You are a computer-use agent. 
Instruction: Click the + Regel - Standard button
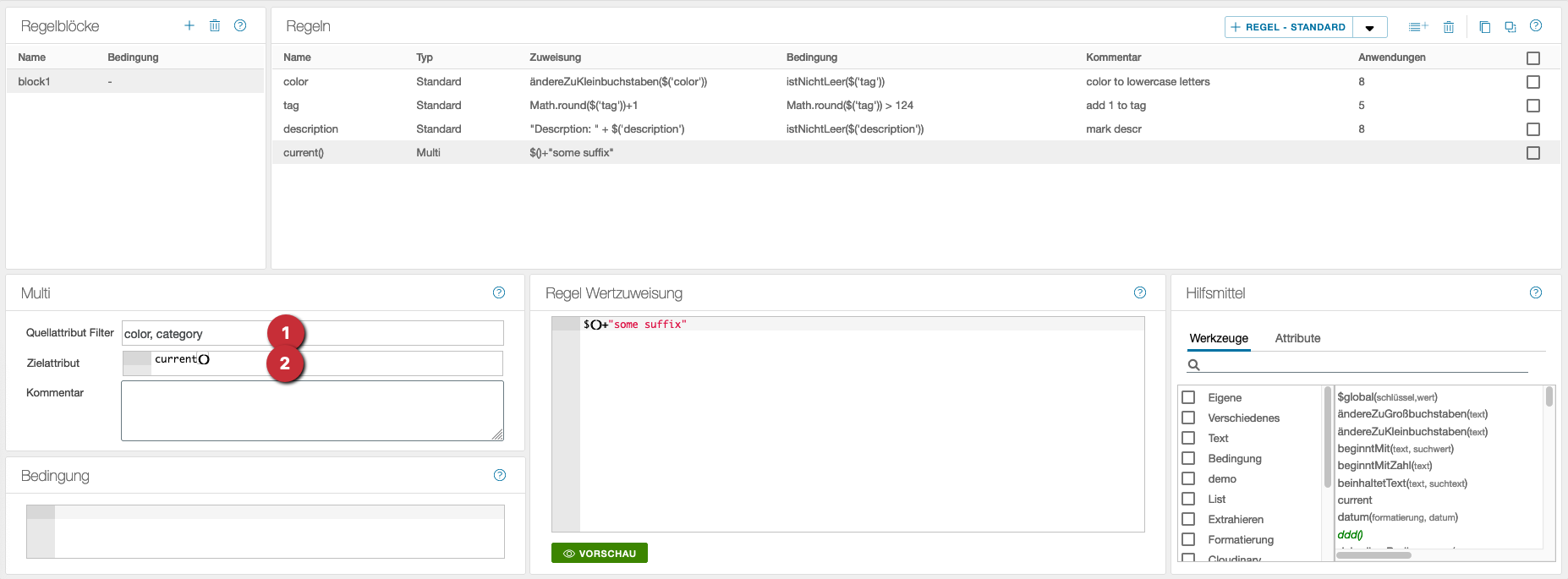point(1288,27)
